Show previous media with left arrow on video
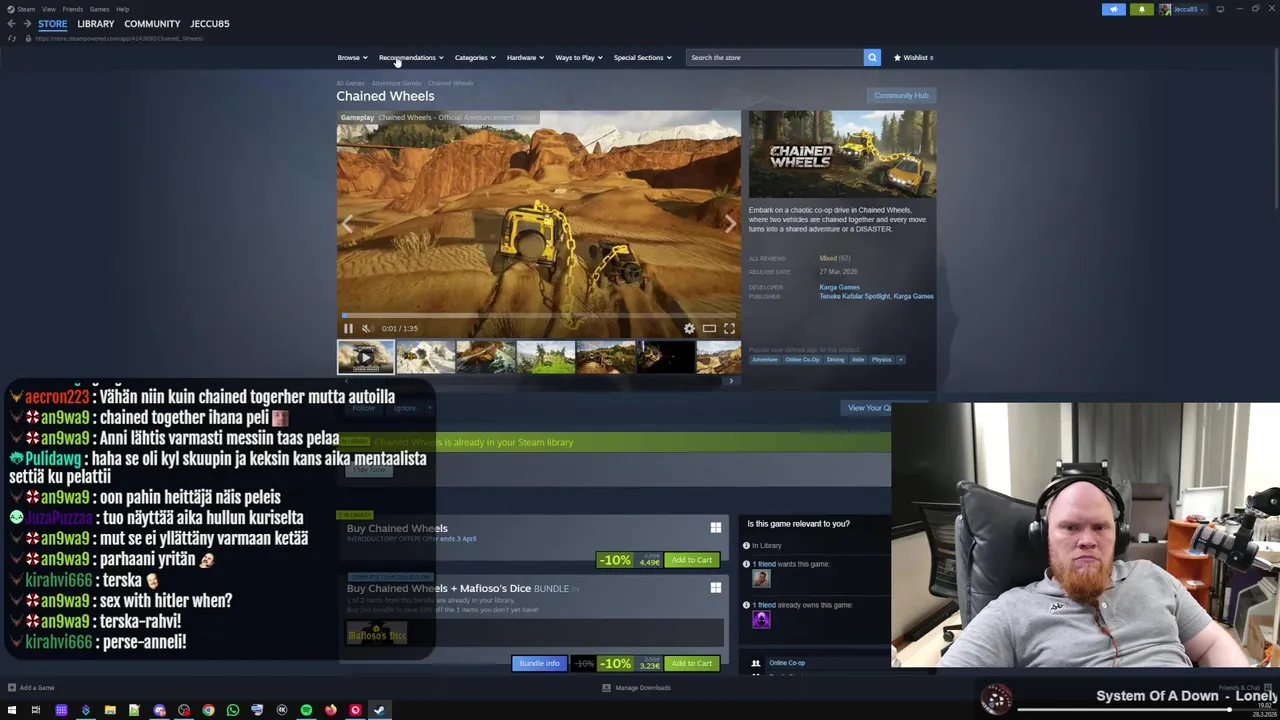 coord(347,224)
